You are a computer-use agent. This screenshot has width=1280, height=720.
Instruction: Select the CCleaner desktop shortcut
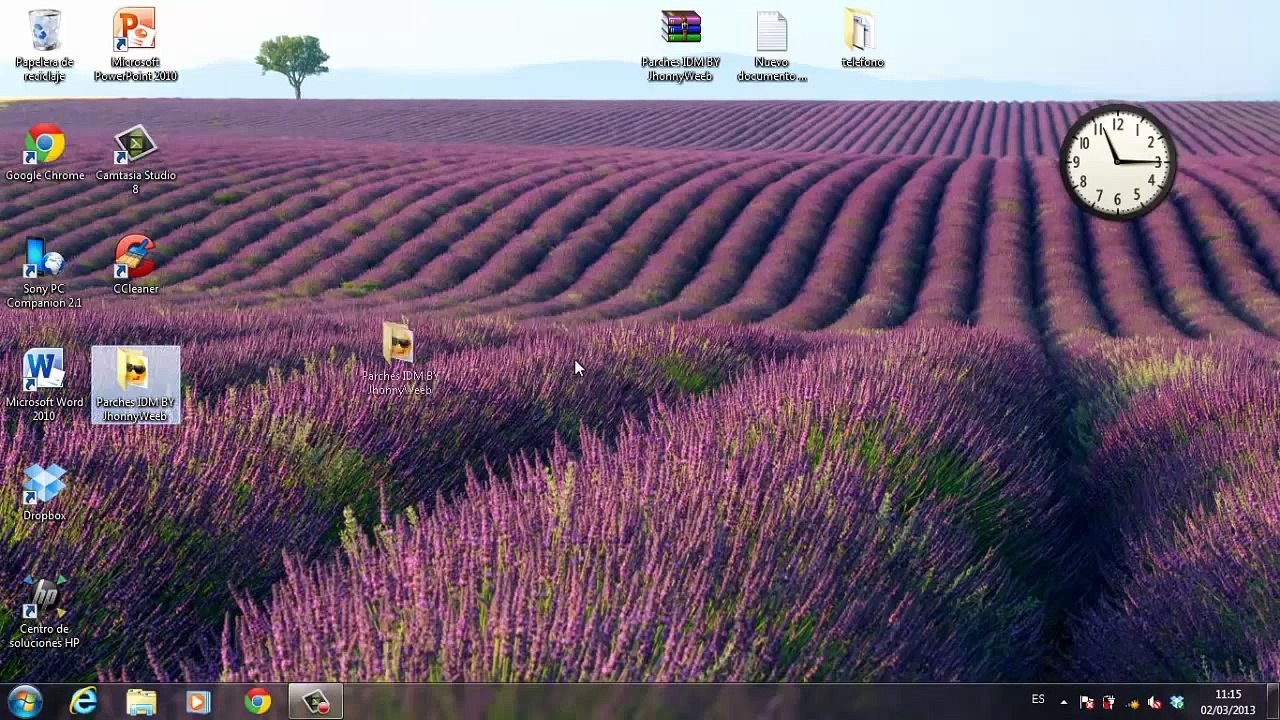point(135,265)
